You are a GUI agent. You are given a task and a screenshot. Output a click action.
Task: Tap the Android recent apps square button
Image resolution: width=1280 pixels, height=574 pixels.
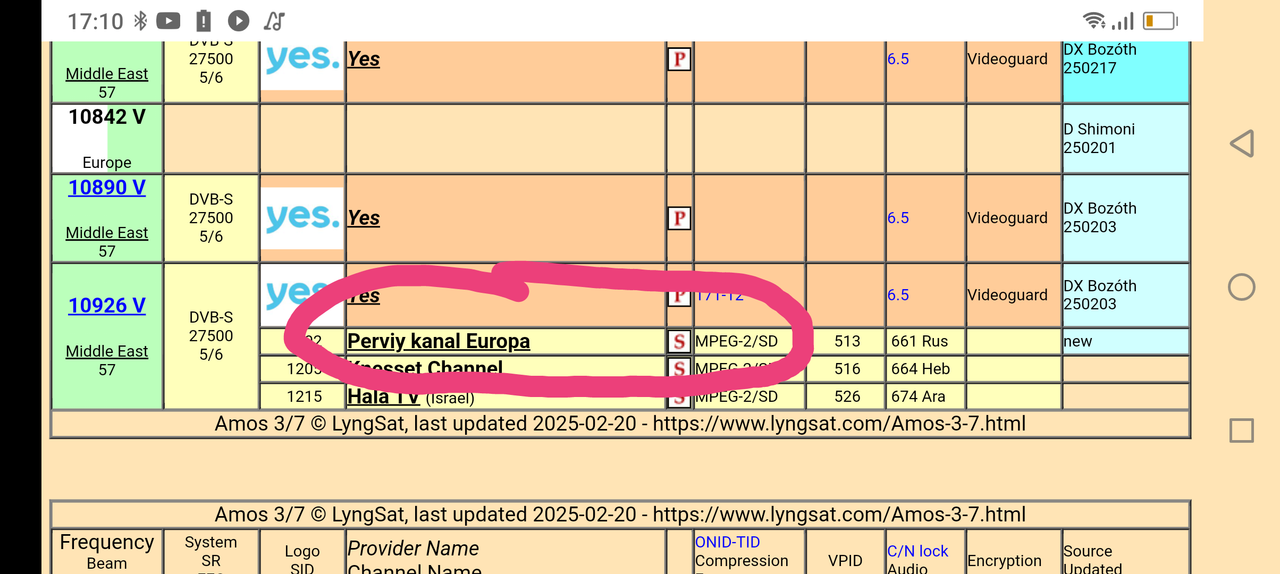point(1241,430)
